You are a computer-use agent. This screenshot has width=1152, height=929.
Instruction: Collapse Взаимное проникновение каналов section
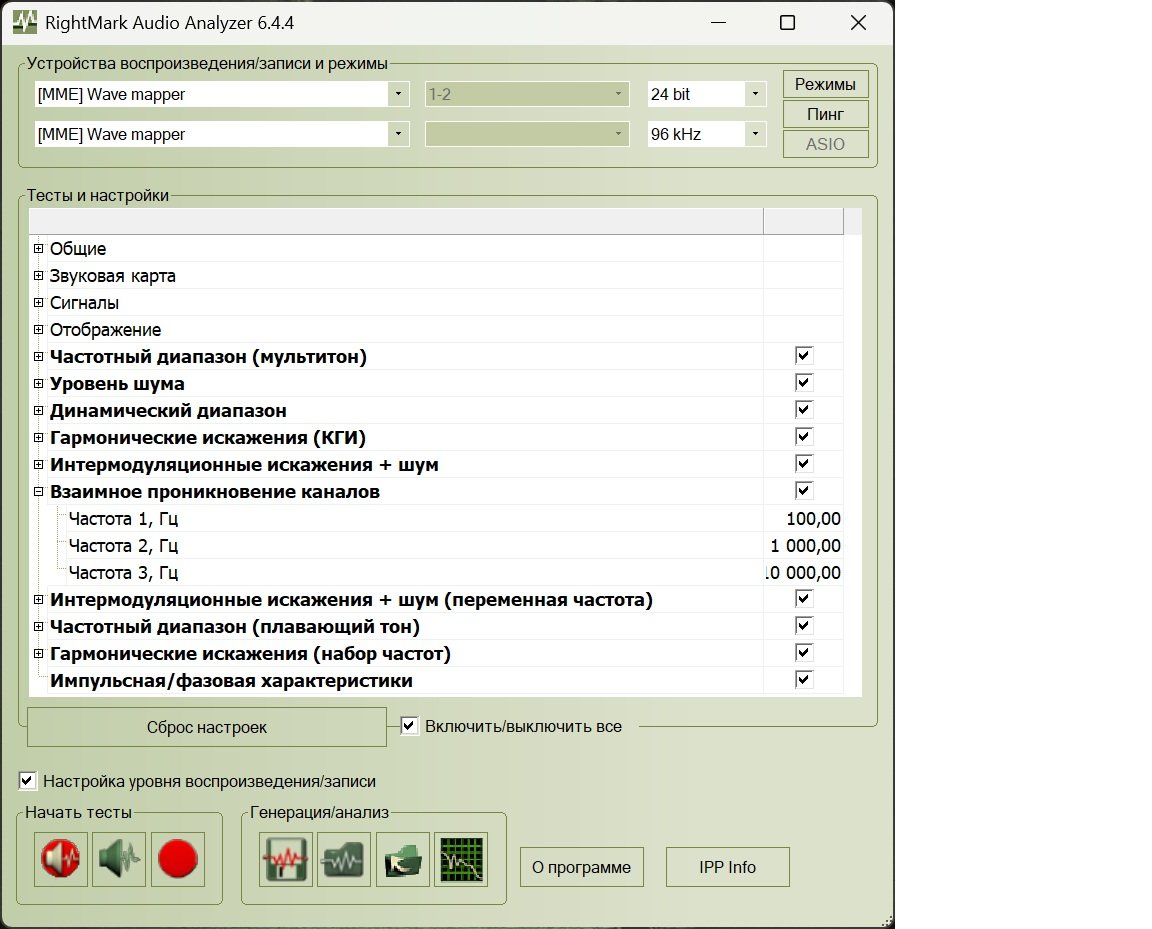click(39, 492)
